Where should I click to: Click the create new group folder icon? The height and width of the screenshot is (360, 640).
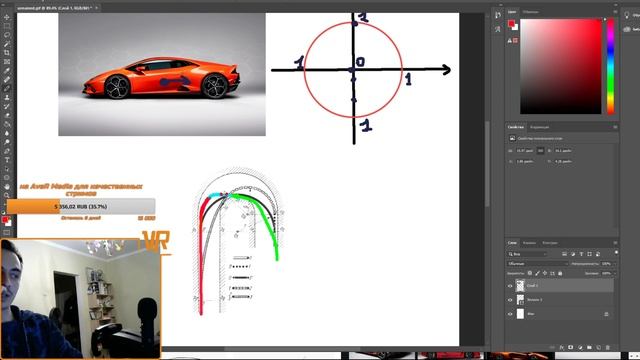point(589,347)
